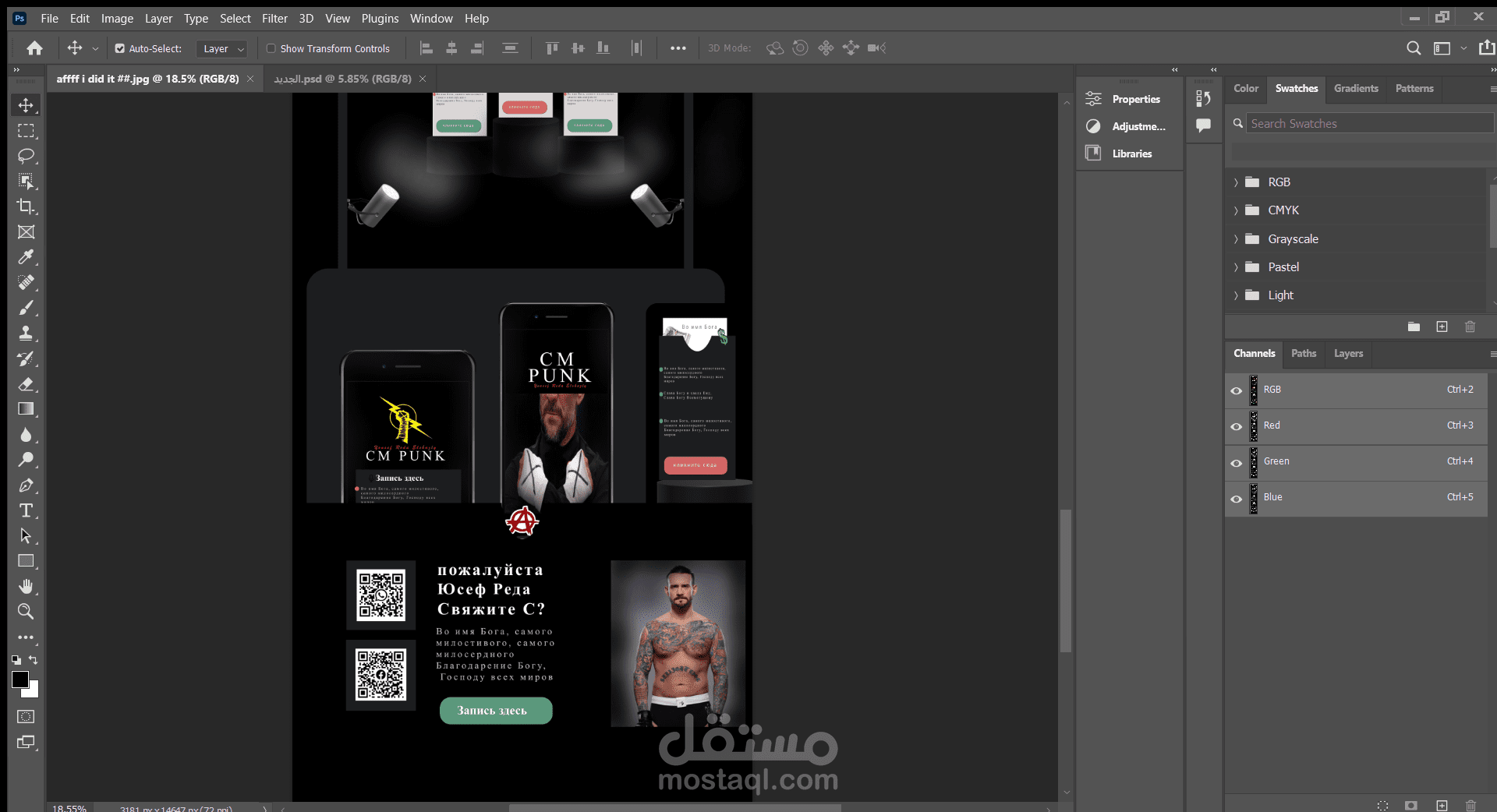
Task: Switch to the Paths tab
Action: coord(1303,353)
